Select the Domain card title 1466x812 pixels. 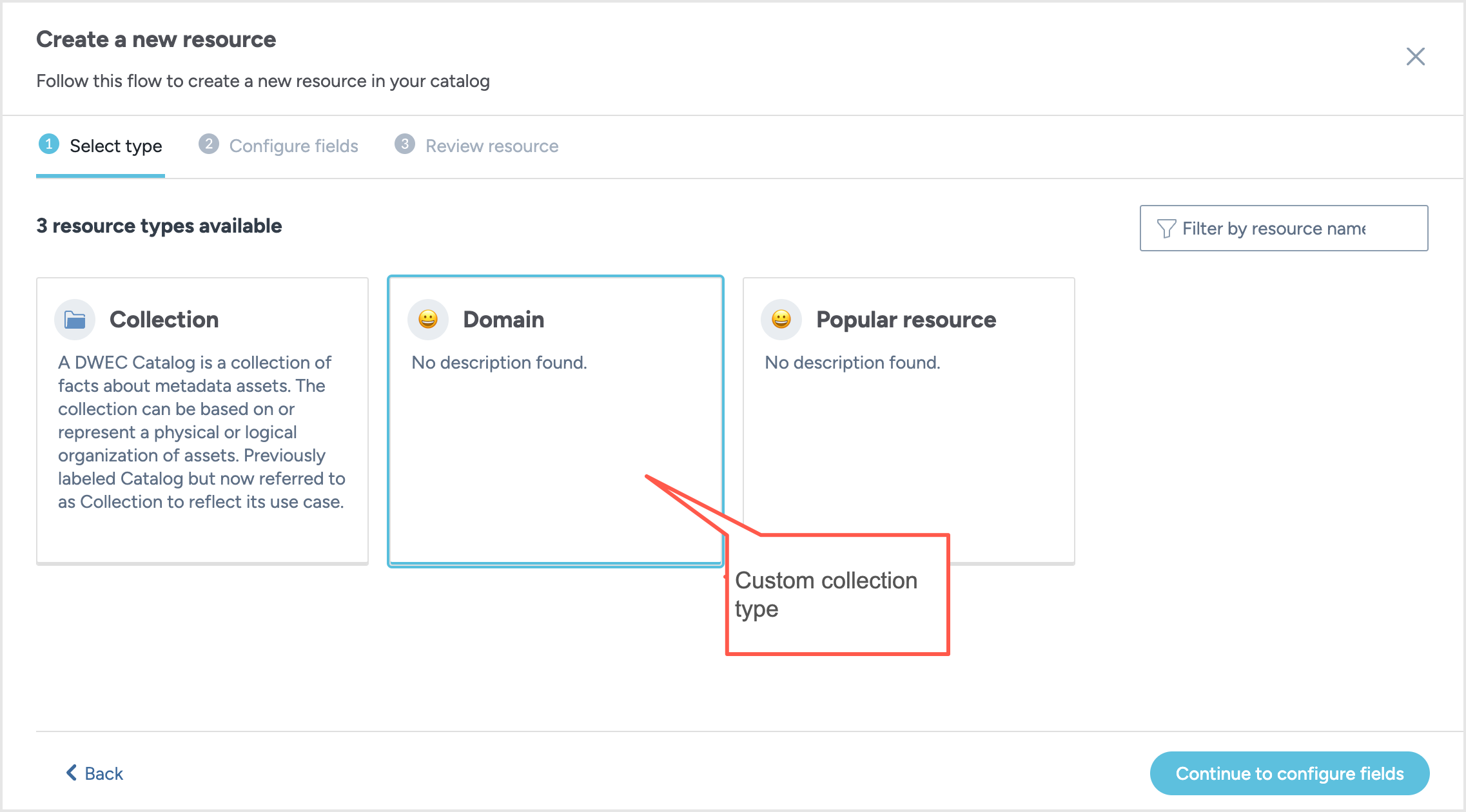[x=503, y=320]
